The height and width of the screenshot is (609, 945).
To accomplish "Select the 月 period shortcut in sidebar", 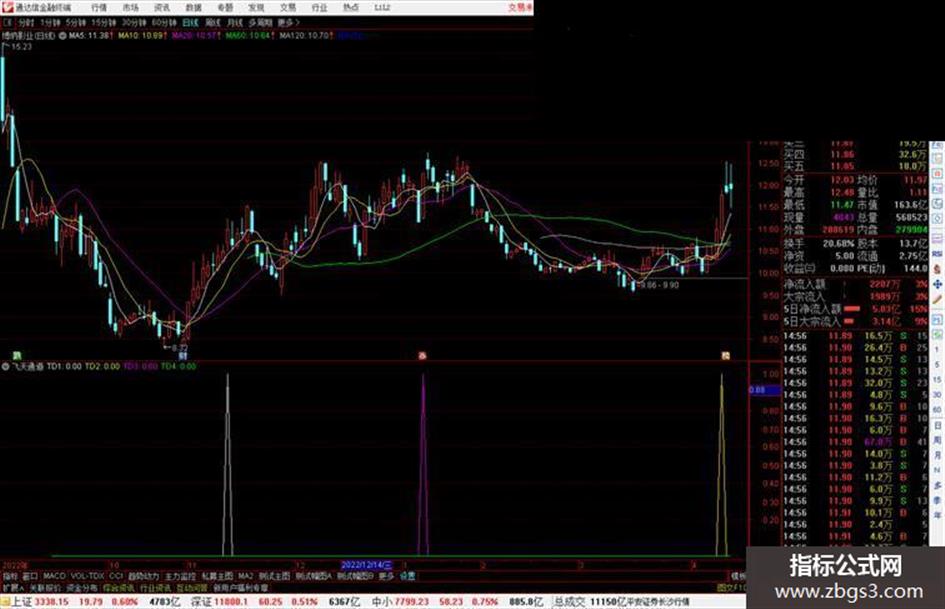I will coord(938,455).
